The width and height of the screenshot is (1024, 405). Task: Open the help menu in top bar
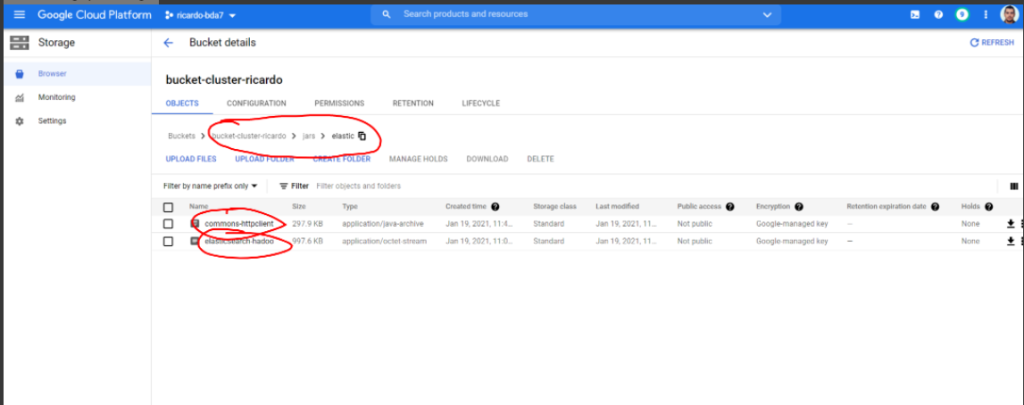tap(938, 14)
